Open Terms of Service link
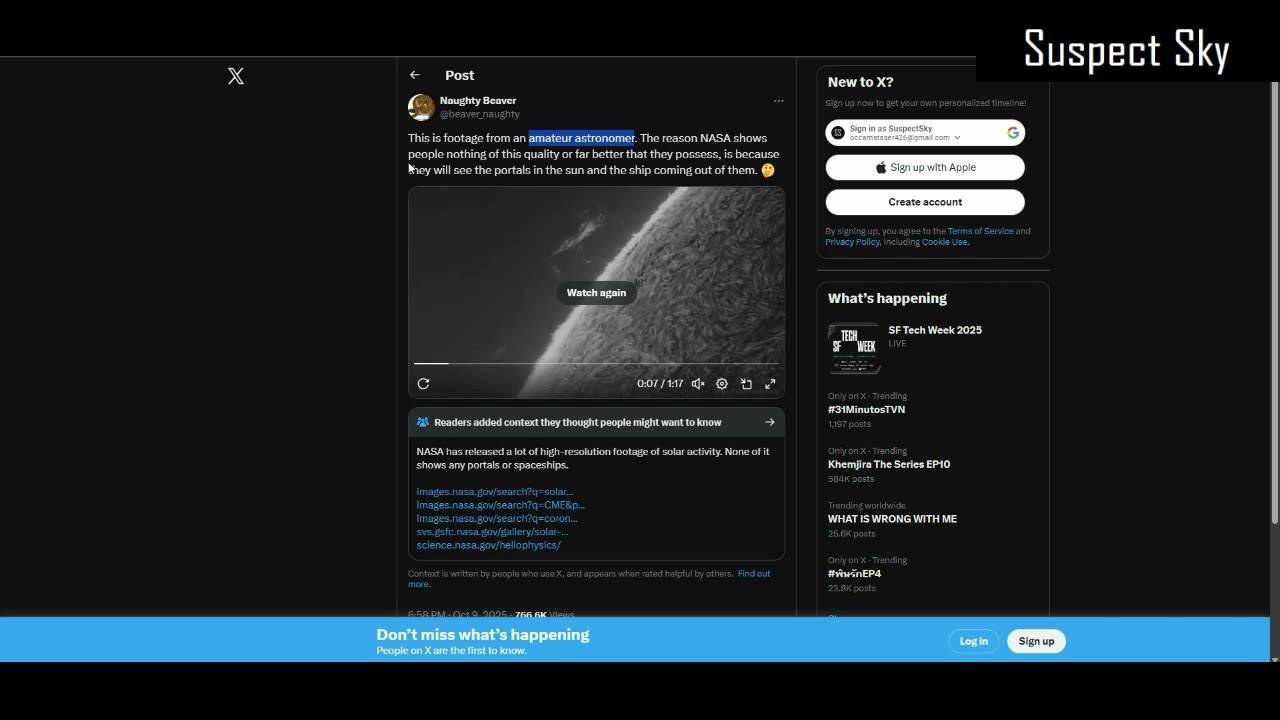The width and height of the screenshot is (1280, 720). [980, 231]
